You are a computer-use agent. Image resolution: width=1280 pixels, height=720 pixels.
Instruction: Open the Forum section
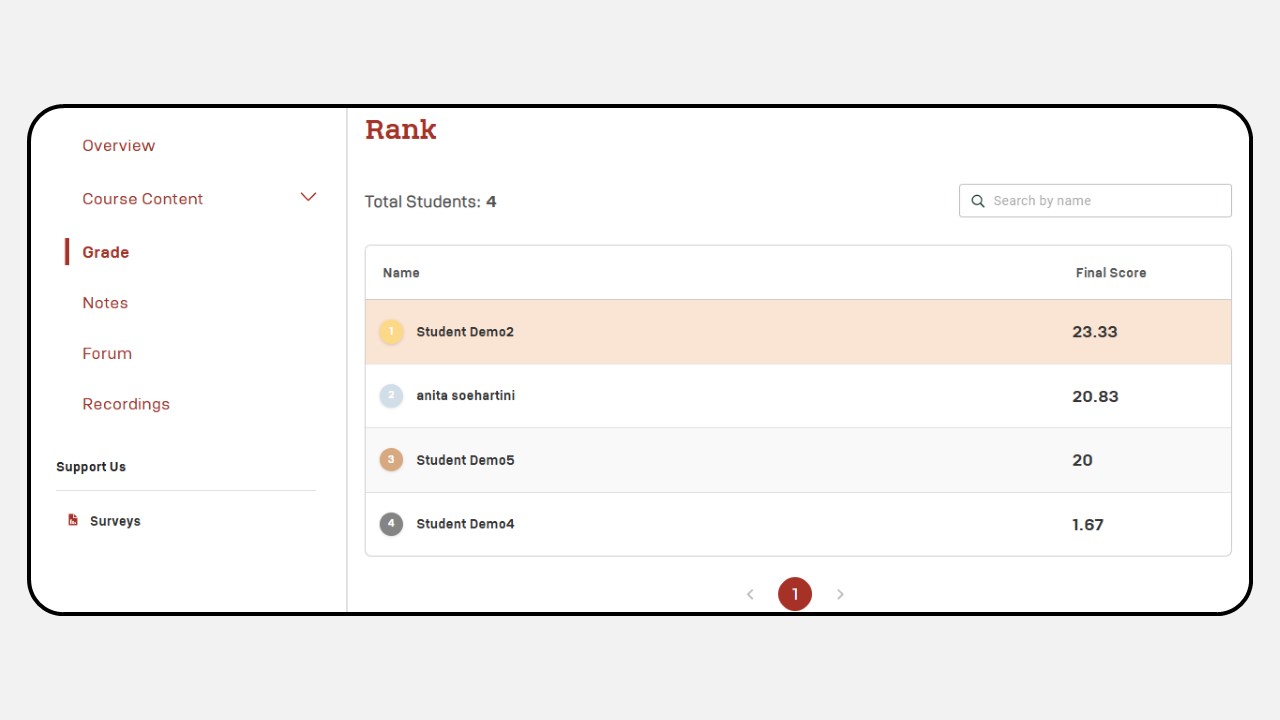(x=107, y=354)
